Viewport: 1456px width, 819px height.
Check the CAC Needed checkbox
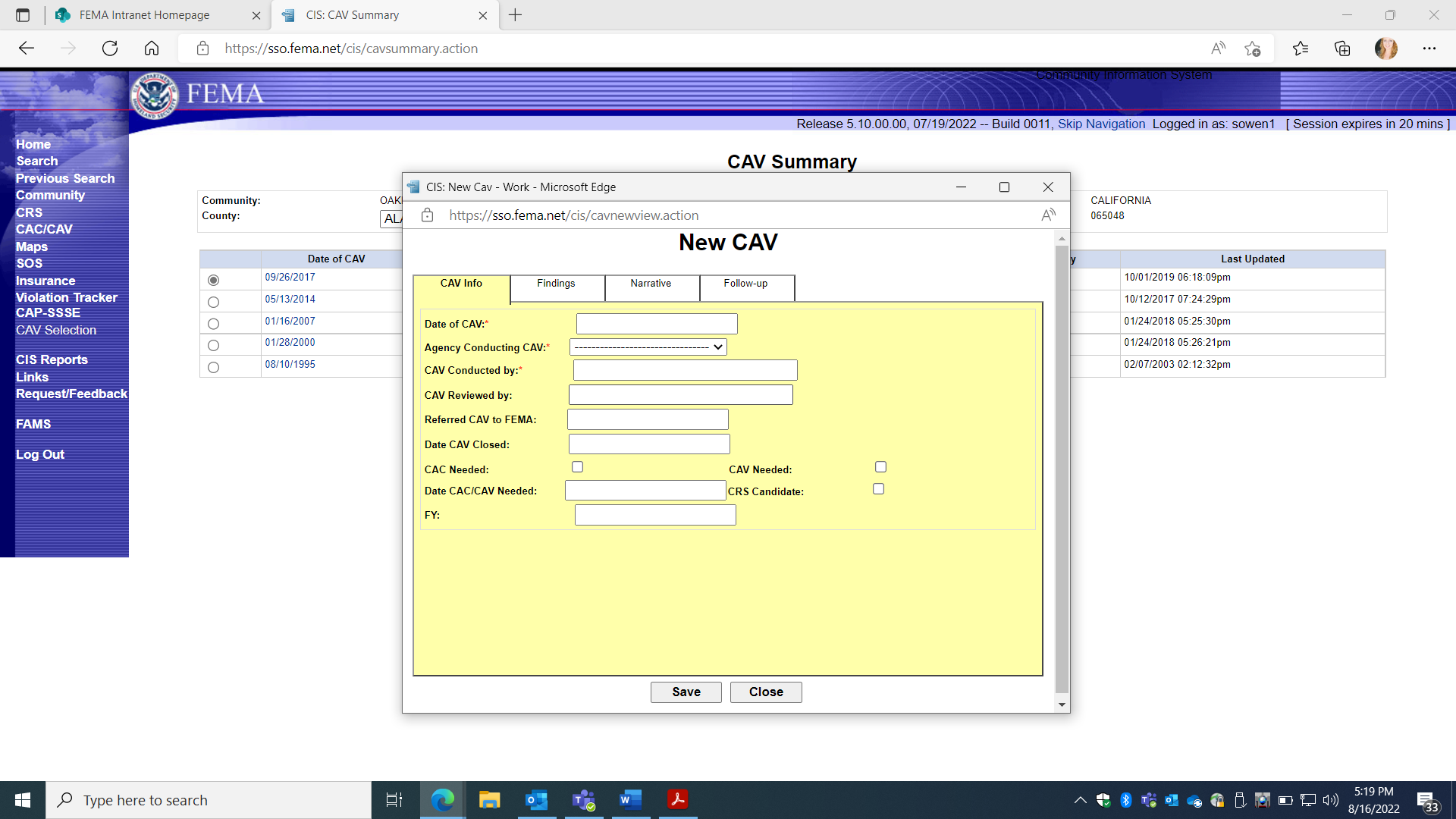coord(578,467)
